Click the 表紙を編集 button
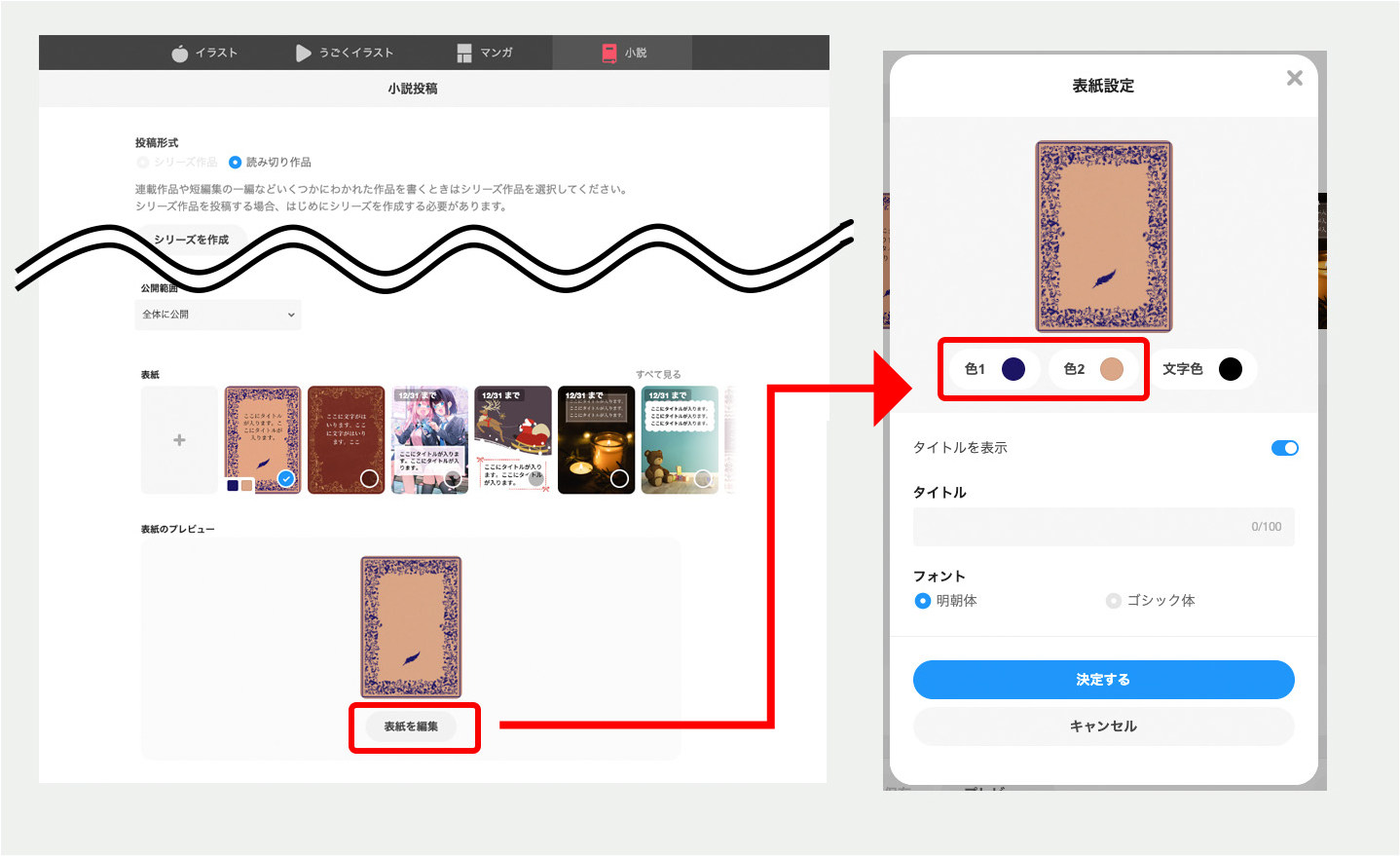The width and height of the screenshot is (1400, 856). (411, 726)
